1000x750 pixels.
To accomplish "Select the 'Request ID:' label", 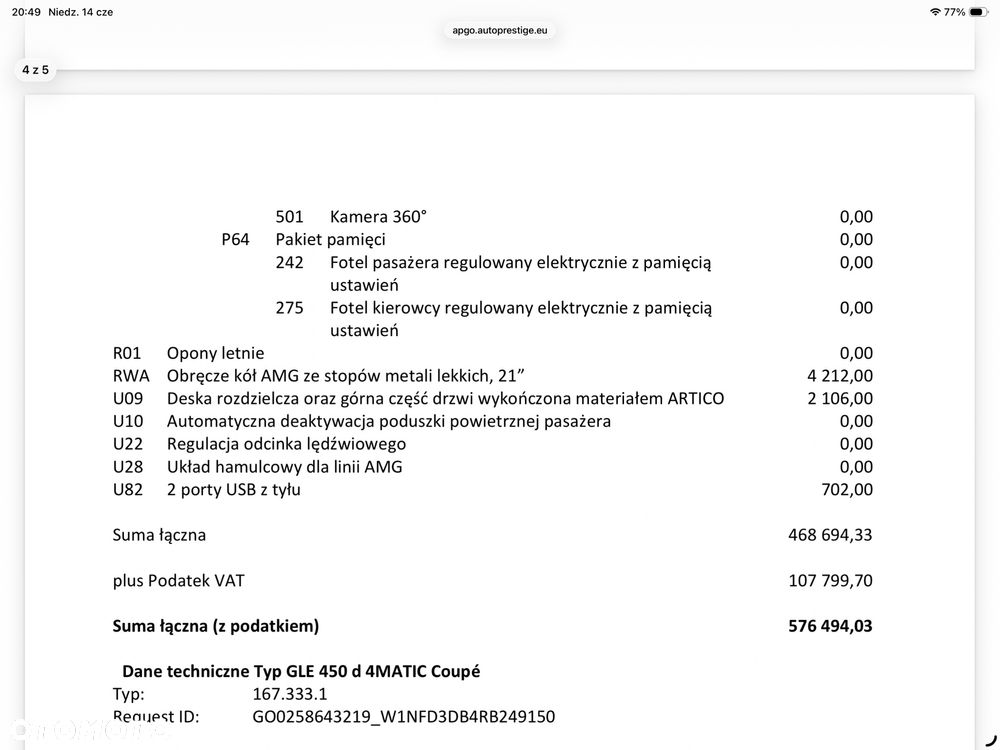I will click(156, 717).
